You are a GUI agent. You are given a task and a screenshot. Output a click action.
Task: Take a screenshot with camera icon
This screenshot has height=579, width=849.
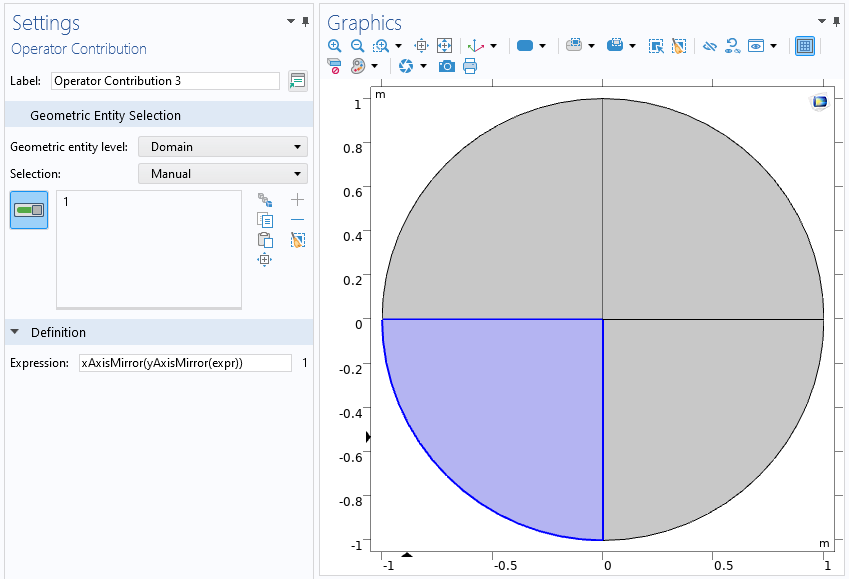[446, 67]
